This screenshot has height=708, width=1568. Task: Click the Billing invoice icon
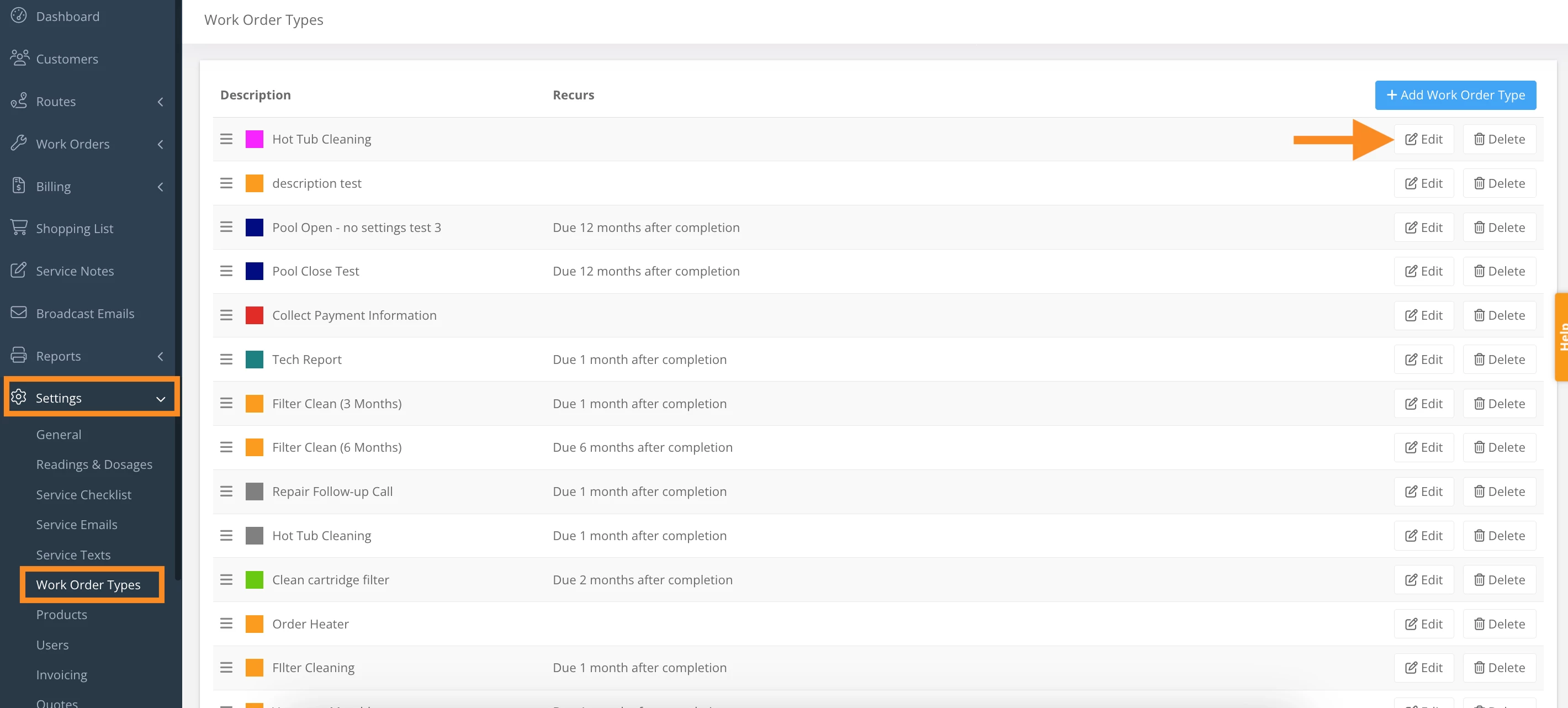(x=19, y=186)
